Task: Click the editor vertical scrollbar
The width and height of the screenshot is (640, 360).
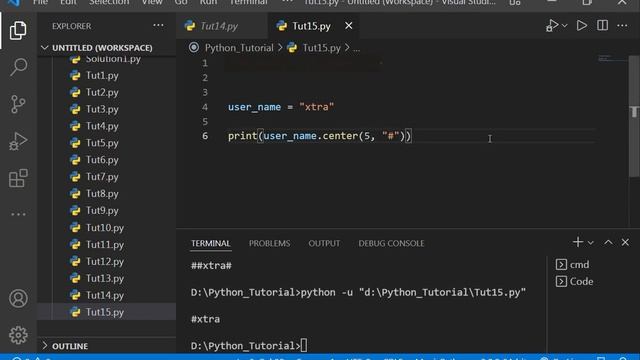Action: (634, 116)
